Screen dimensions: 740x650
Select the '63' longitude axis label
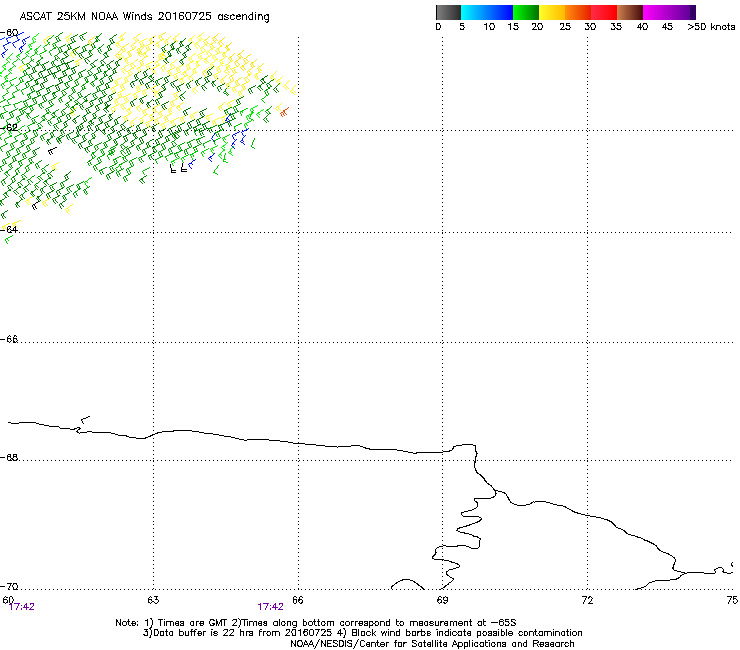point(153,600)
